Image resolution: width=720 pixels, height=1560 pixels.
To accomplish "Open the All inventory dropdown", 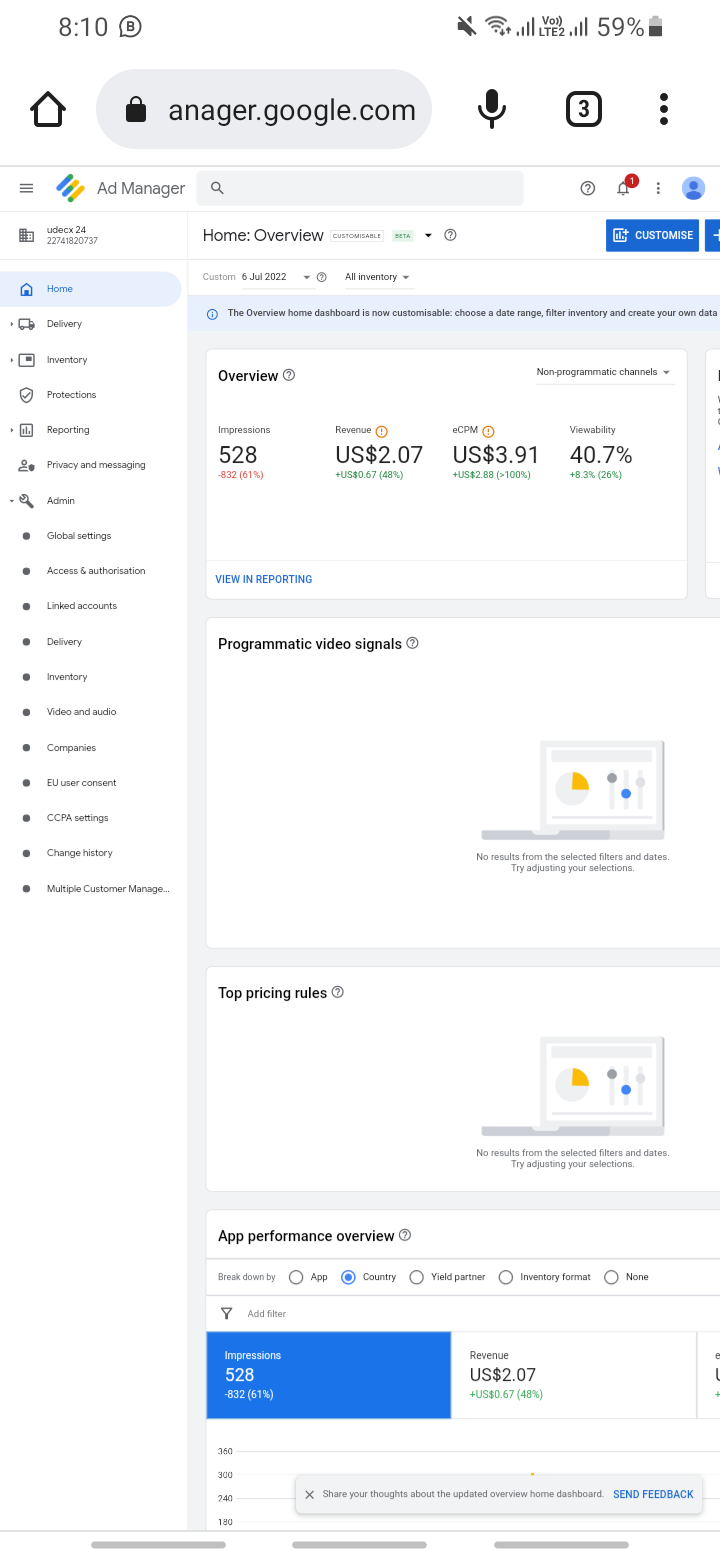I will pos(377,277).
